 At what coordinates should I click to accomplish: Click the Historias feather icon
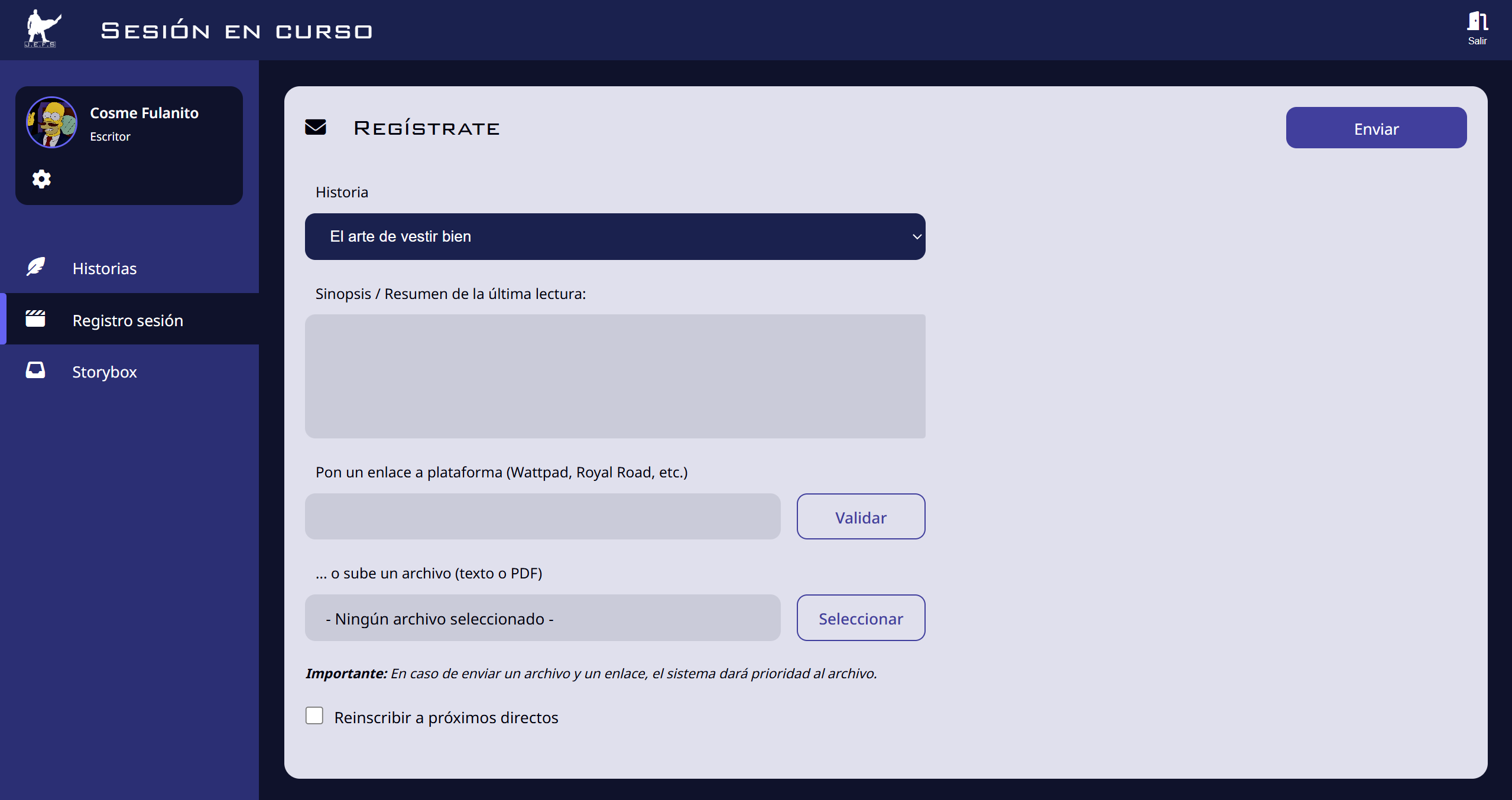(35, 267)
